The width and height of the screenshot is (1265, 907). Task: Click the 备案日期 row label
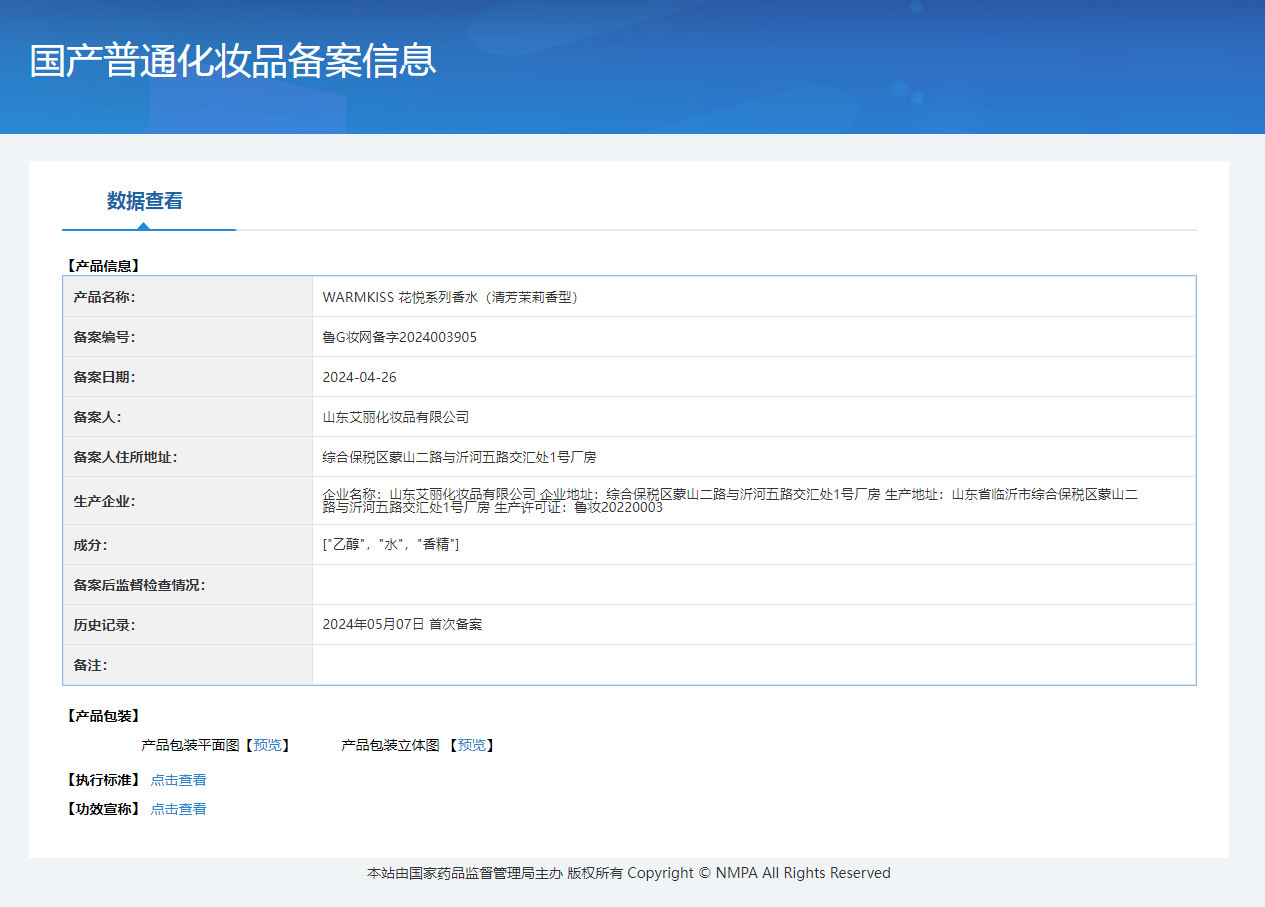tap(104, 377)
